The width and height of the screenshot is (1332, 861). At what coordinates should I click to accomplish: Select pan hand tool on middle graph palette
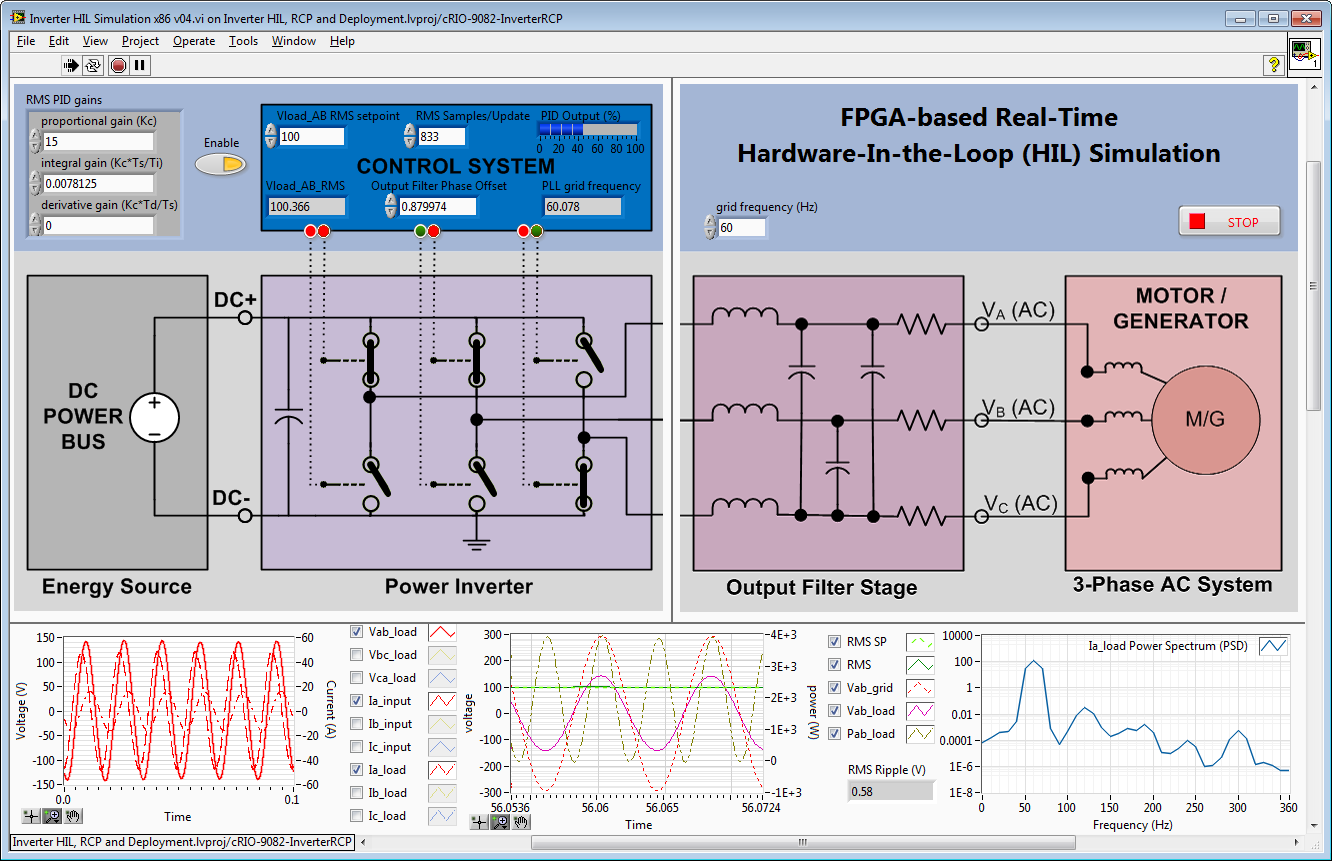[522, 822]
